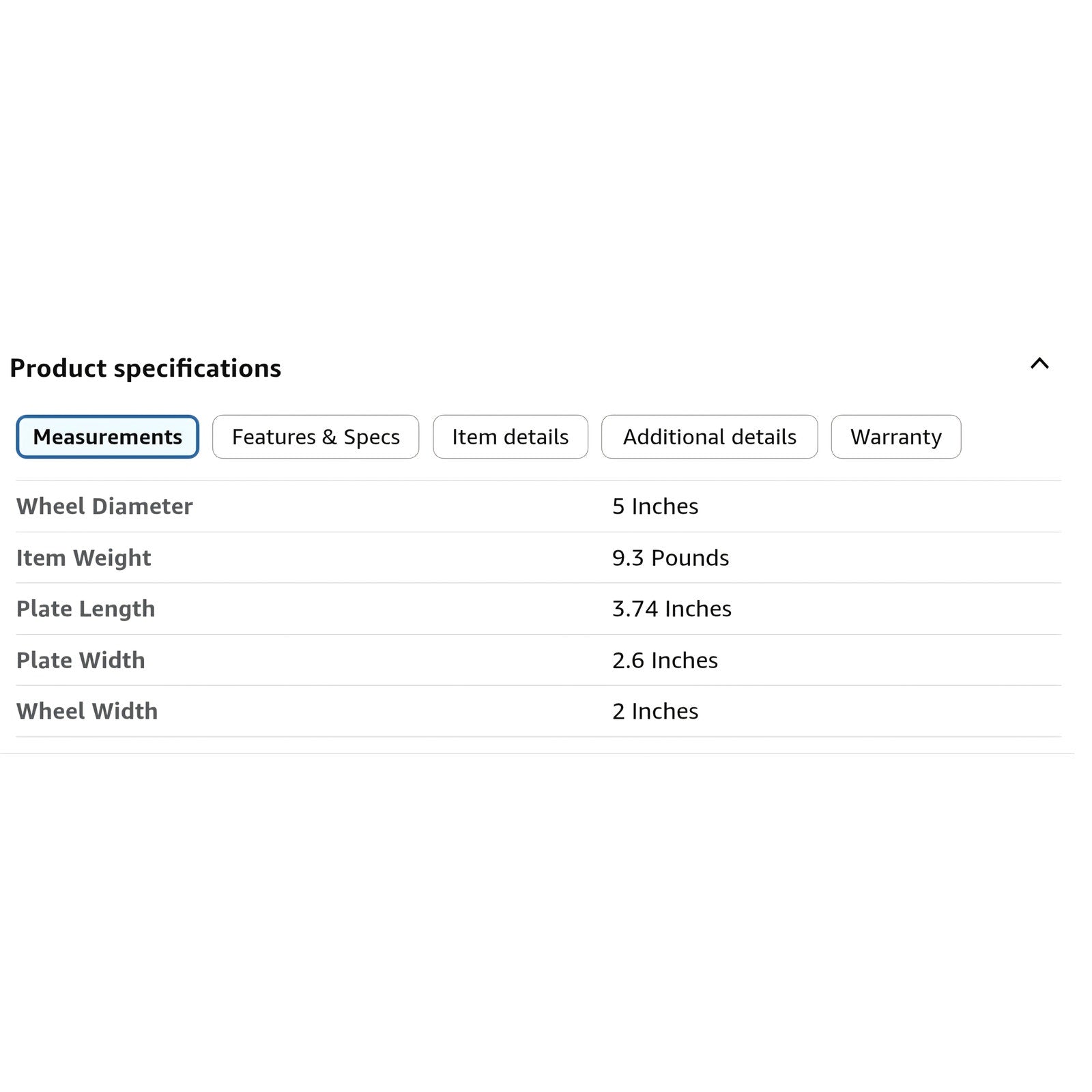Click the Wheel Width label
This screenshot has width=1092, height=1092.
pyautogui.click(x=87, y=711)
